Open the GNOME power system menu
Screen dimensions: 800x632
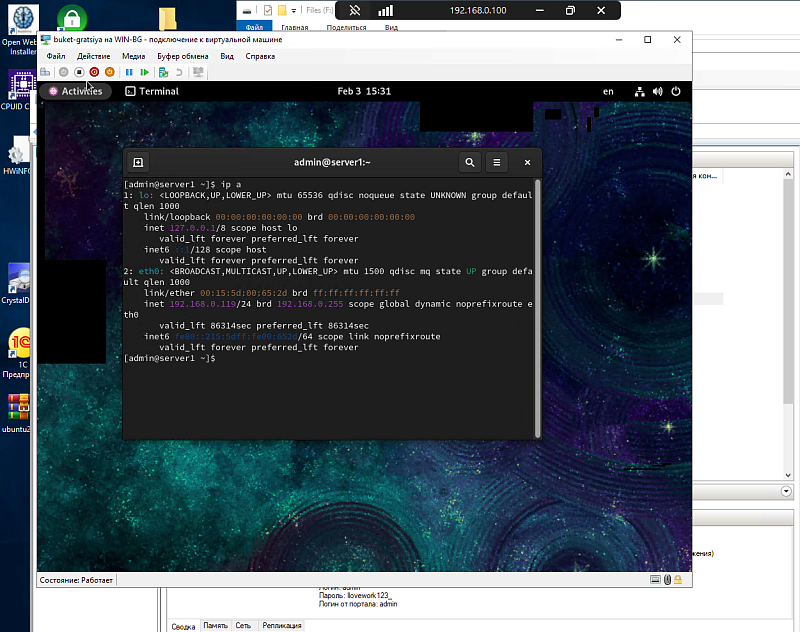(677, 91)
